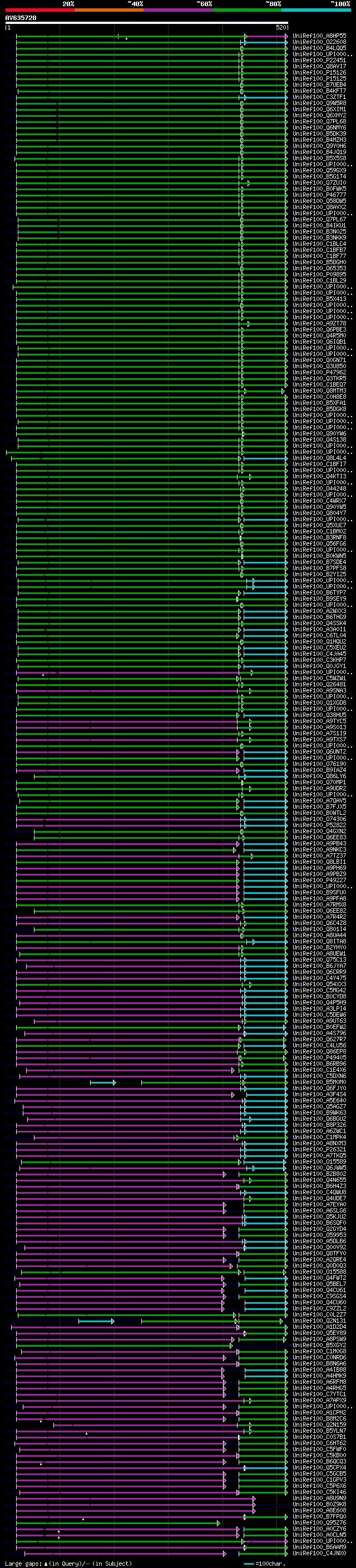Screen dimensions: 356x1568
Task: Select label UniRef100_Q4FWT2
Action: (x=319, y=1278)
